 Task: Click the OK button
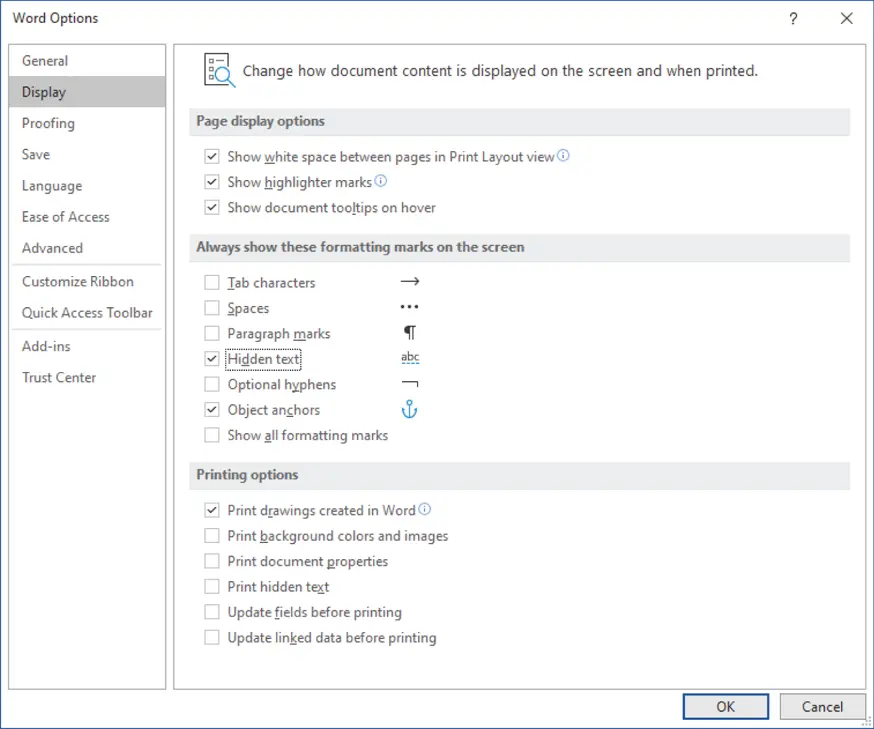coord(726,707)
